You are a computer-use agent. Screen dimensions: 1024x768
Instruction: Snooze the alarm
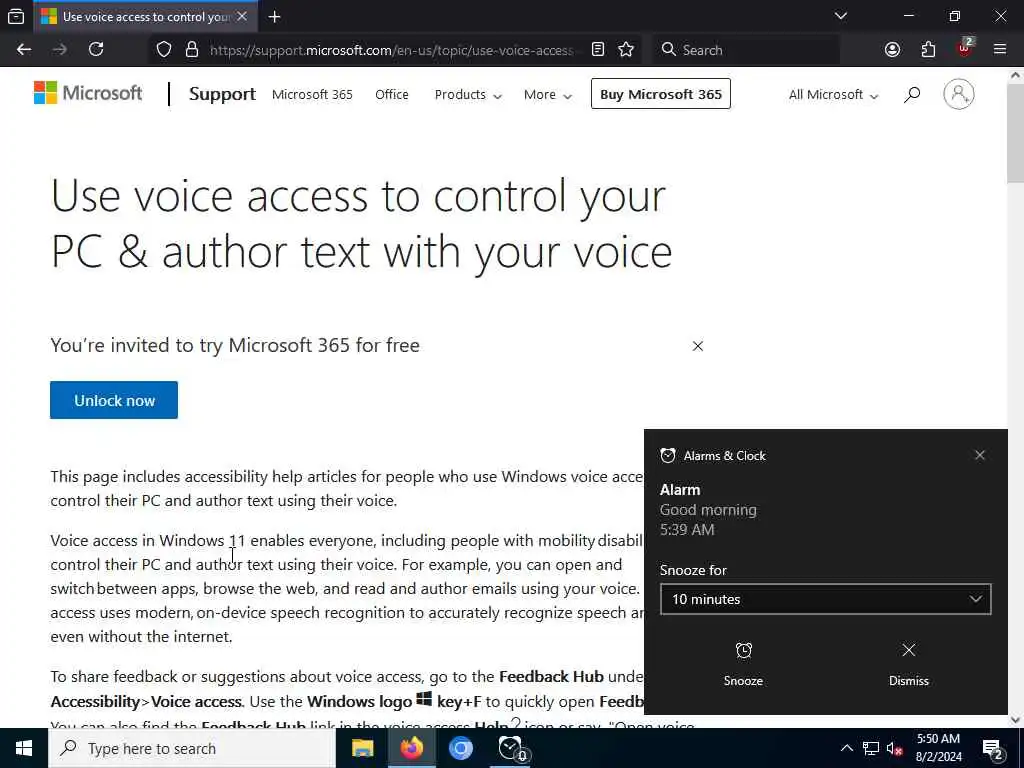tap(743, 664)
